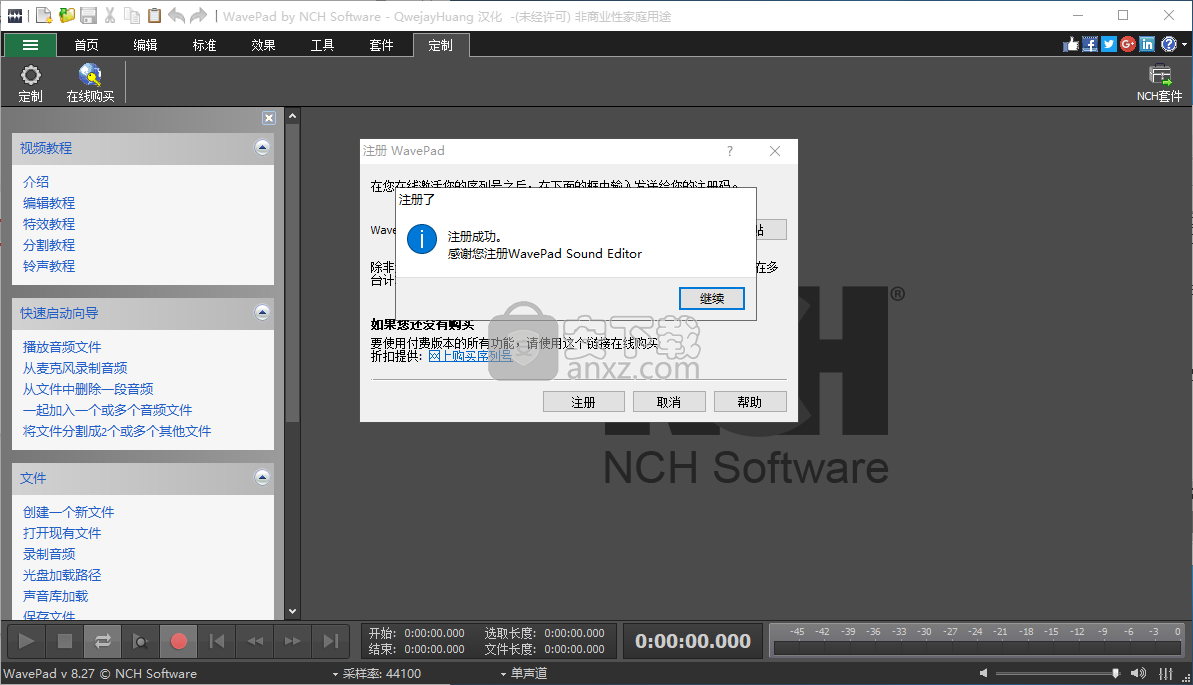Click the green hamburger menu button

30,45
